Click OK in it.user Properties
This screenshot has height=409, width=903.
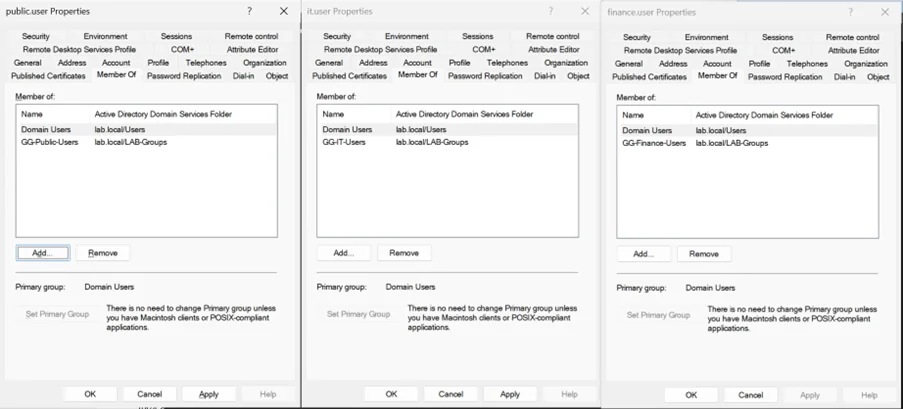point(391,394)
